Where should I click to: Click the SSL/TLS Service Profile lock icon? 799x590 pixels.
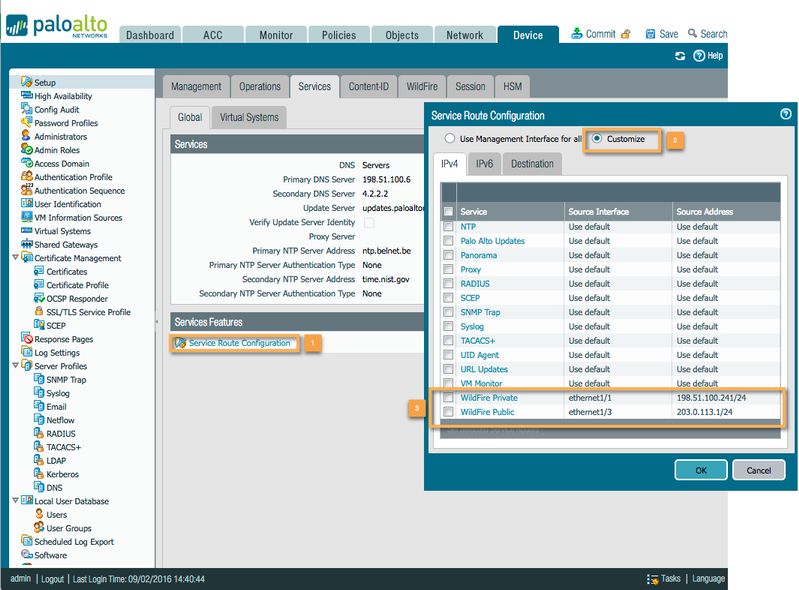coord(39,311)
